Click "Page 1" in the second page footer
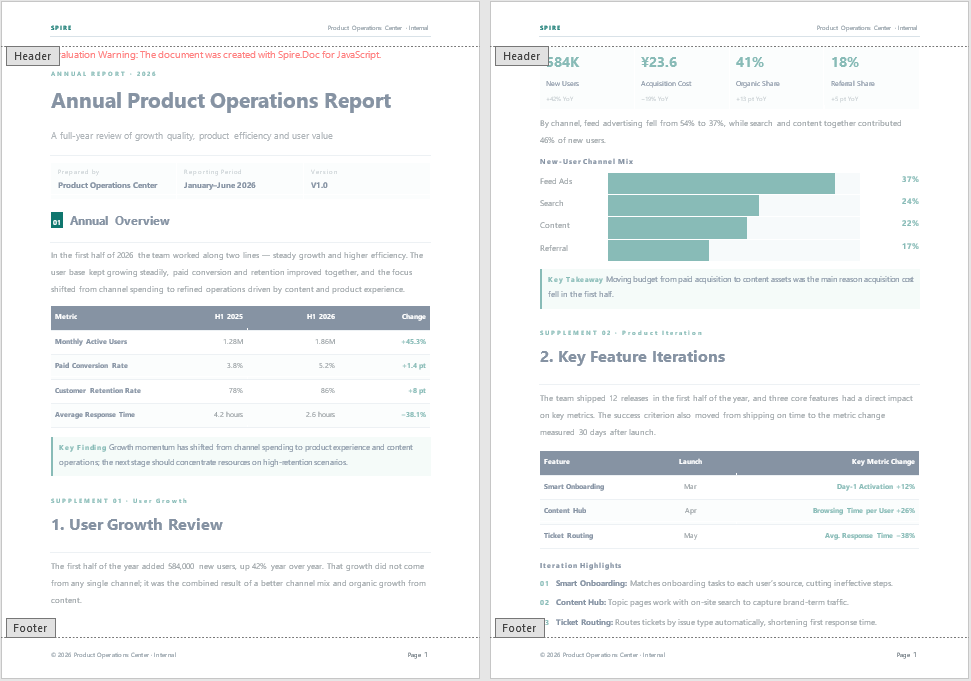The width and height of the screenshot is (971, 681). 907,654
